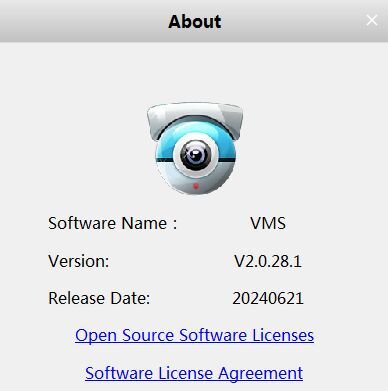This screenshot has width=388, height=391.
Task: Click the About title text
Action: coord(195,22)
